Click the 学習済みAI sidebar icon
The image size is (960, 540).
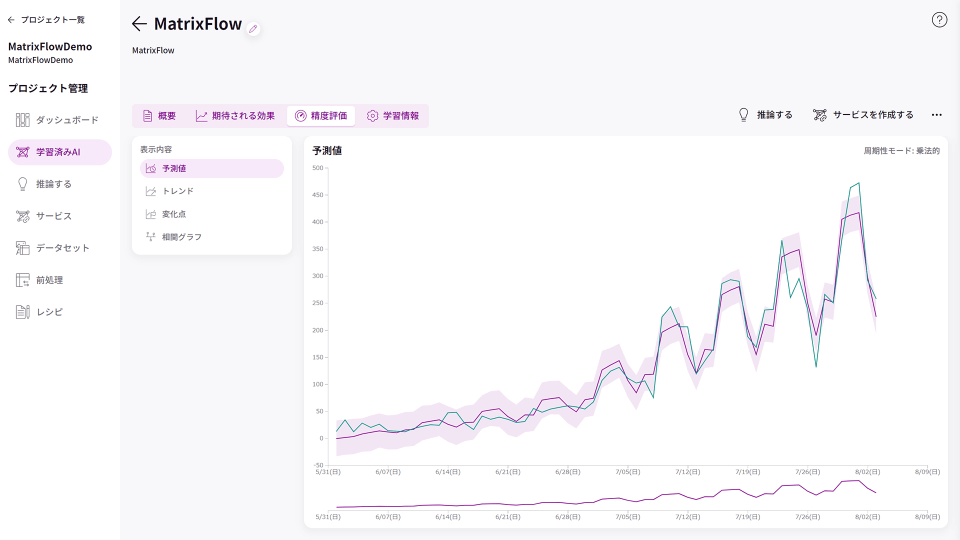point(23,152)
